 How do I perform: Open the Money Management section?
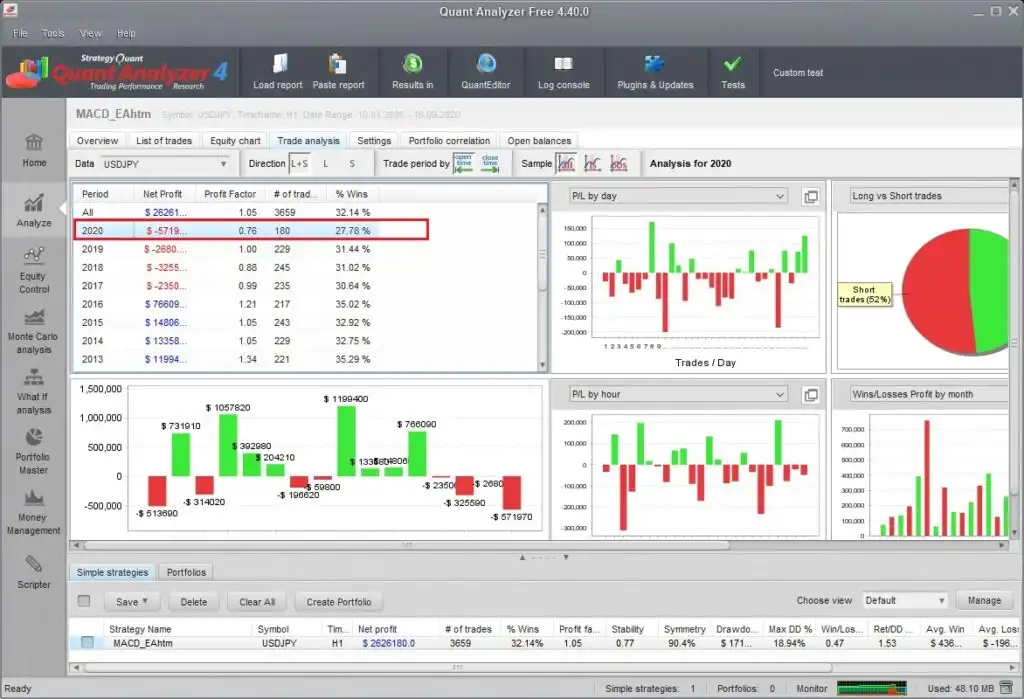click(x=33, y=510)
